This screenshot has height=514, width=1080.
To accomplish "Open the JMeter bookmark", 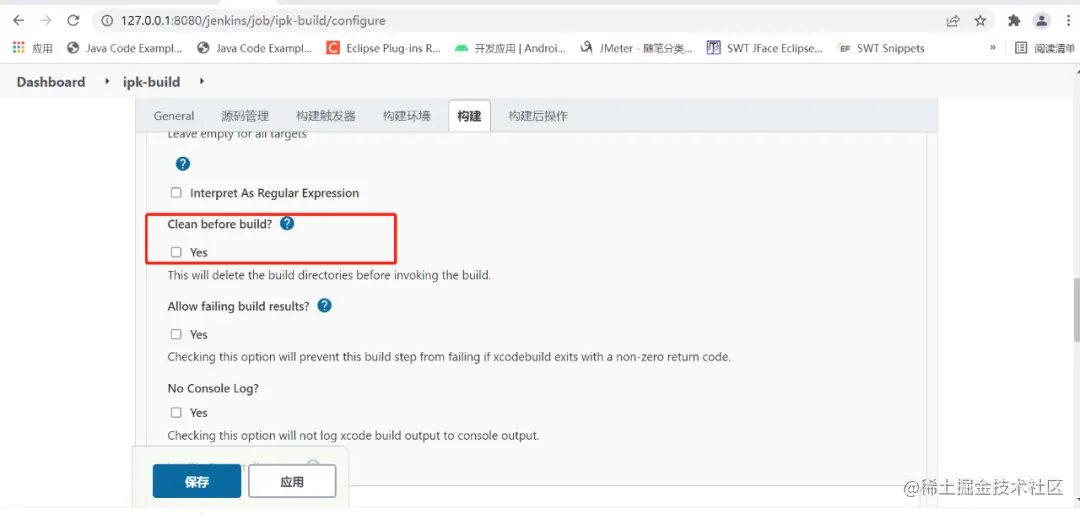I will (636, 48).
